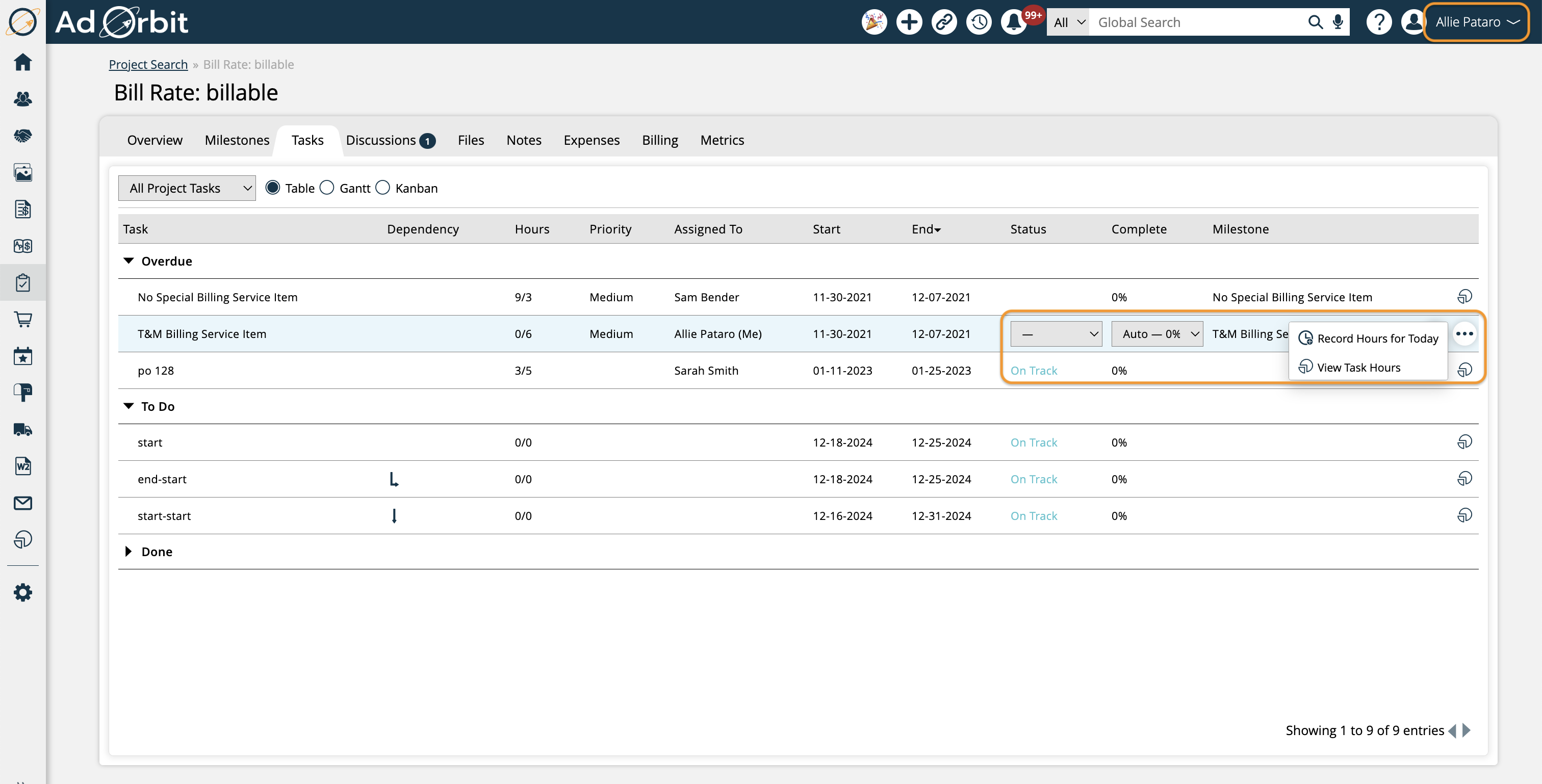Switch to the Milestones tab
The image size is (1542, 784).
click(x=237, y=140)
